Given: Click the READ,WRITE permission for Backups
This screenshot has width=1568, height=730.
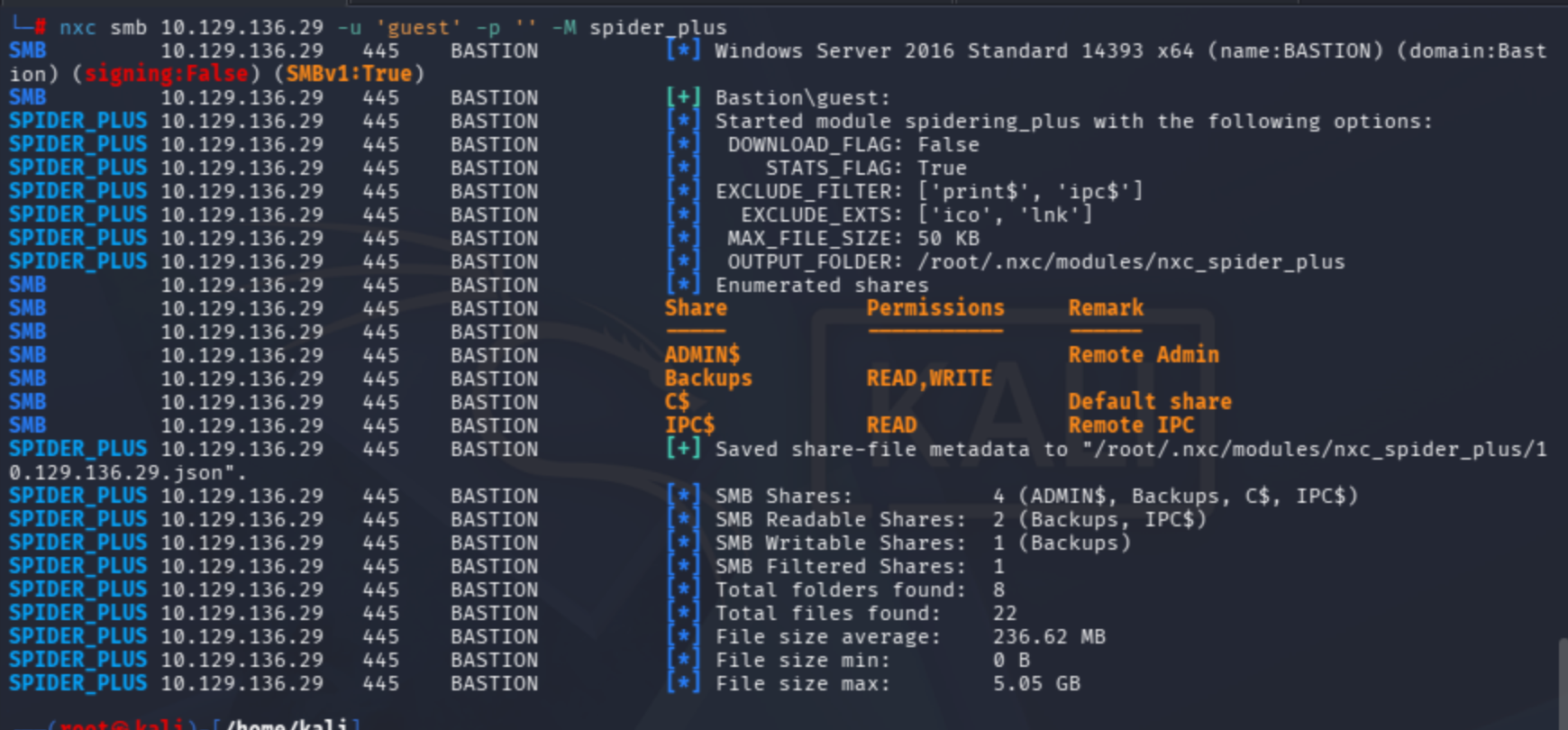Looking at the screenshot, I should coord(929,379).
